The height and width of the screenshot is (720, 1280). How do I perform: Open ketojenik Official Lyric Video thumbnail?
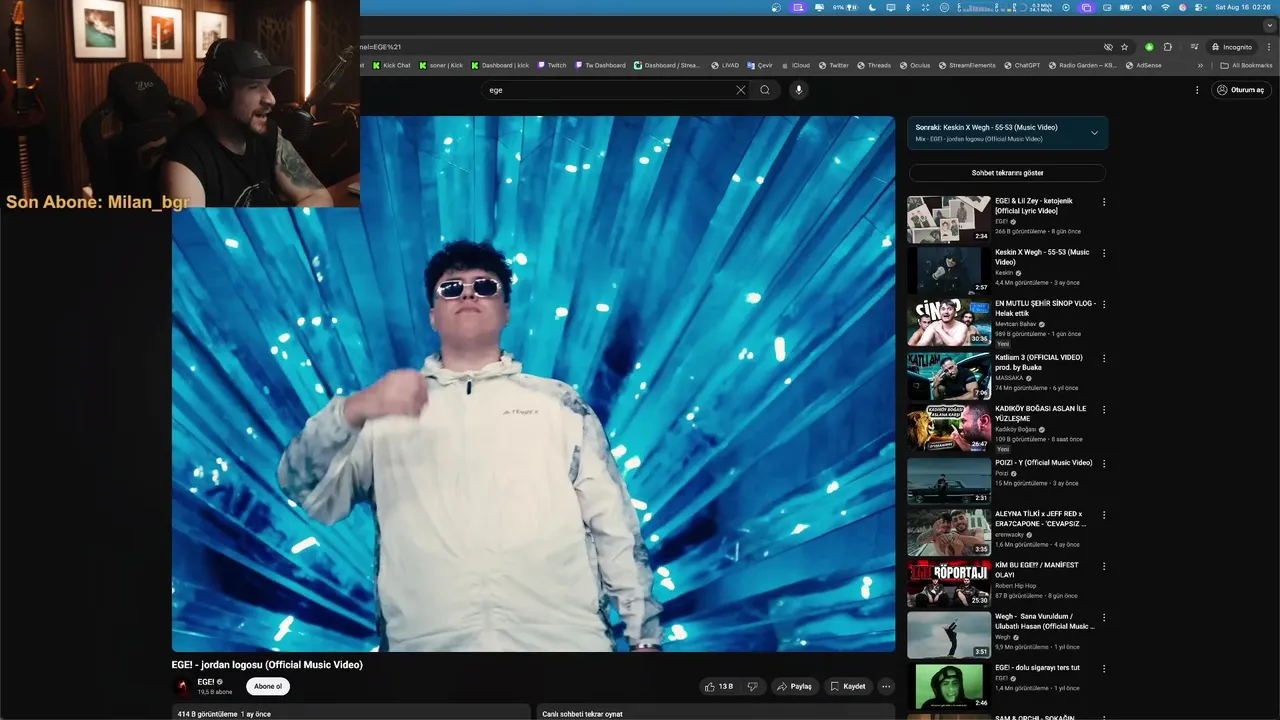click(x=949, y=219)
